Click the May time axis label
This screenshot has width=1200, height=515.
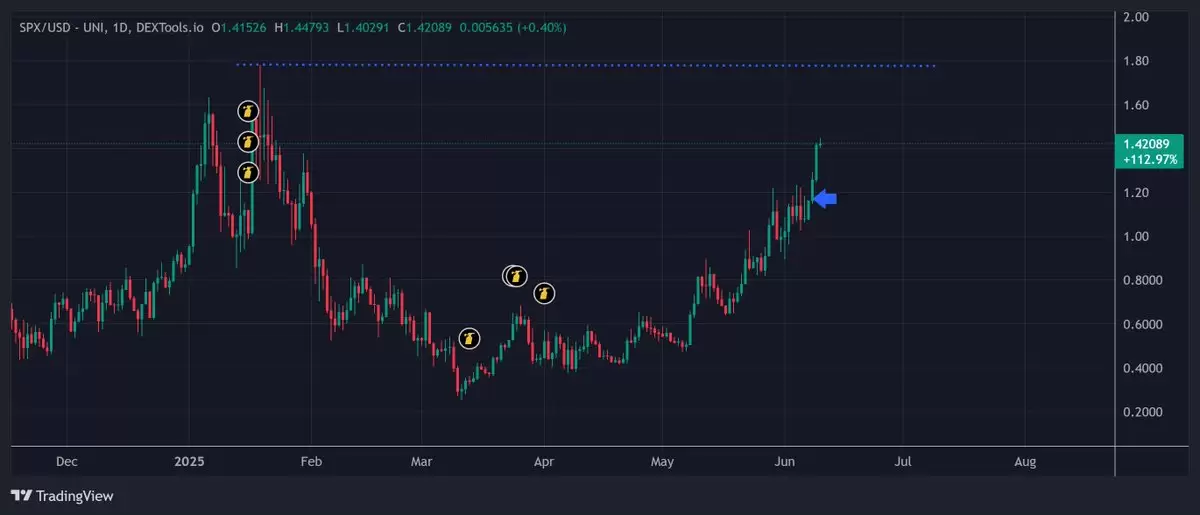[x=662, y=462]
